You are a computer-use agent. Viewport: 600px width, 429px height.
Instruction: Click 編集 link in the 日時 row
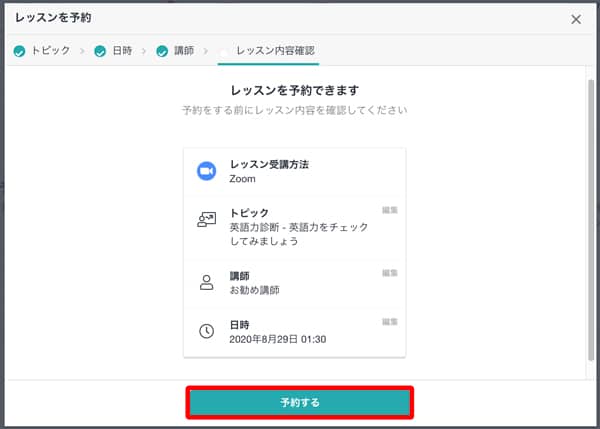click(390, 322)
